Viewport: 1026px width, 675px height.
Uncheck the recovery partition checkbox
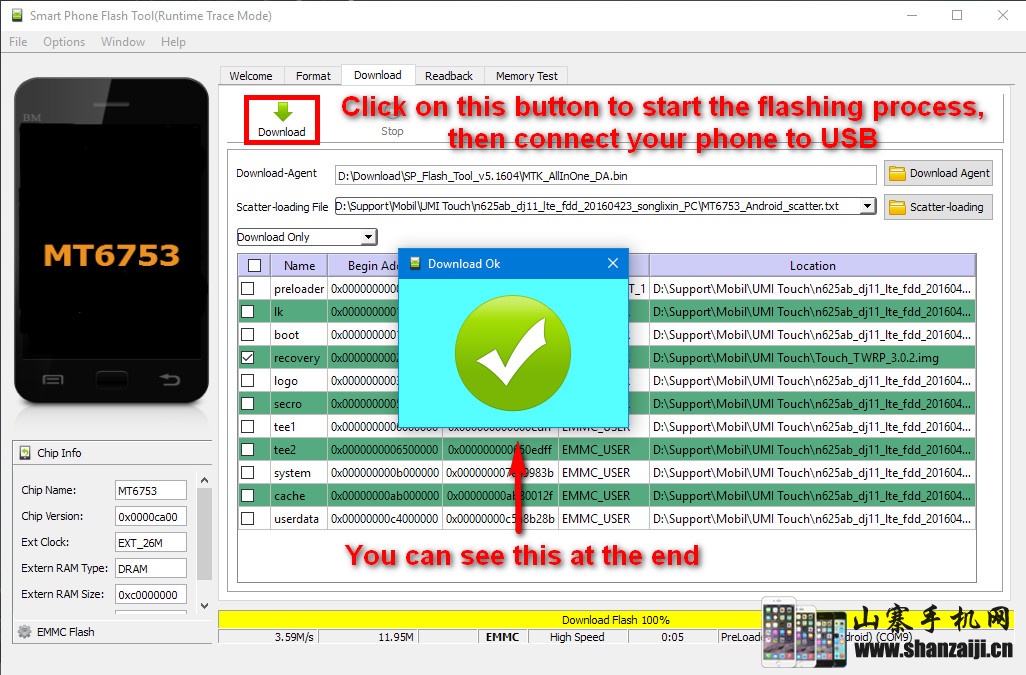(248, 357)
